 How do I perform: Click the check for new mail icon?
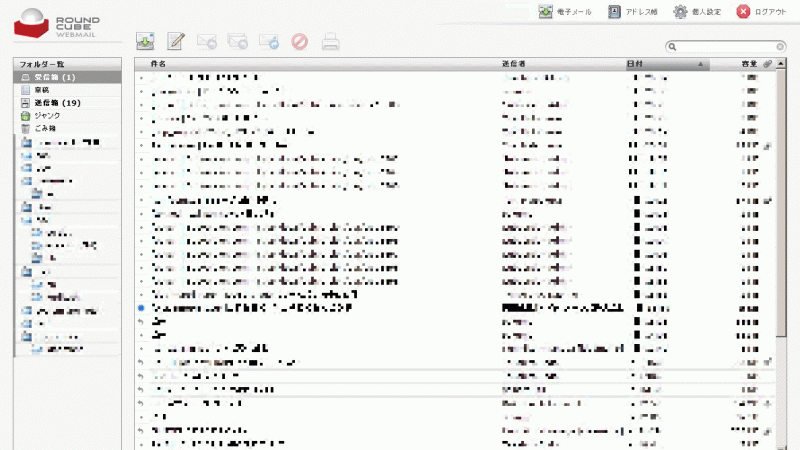(x=146, y=41)
